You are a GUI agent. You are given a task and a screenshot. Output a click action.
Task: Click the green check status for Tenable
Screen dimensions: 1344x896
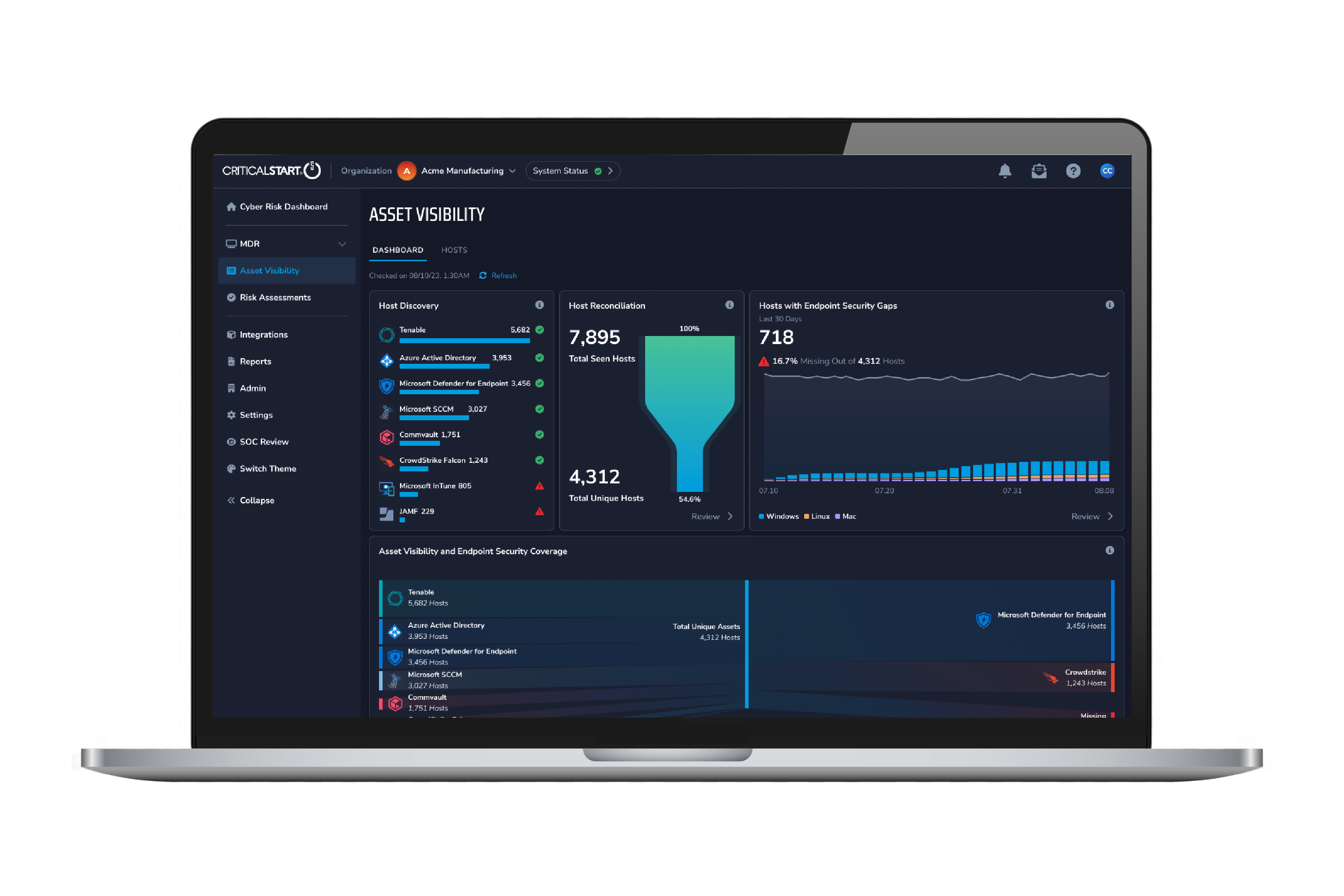point(539,330)
